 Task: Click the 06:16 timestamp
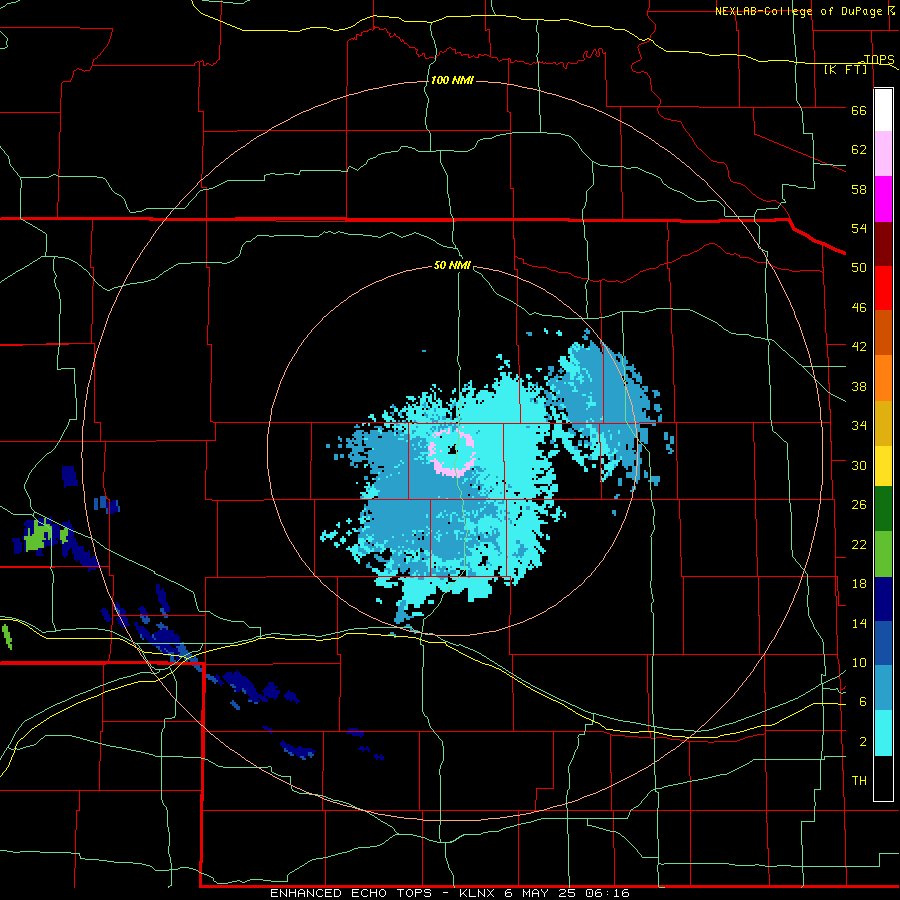pyautogui.click(x=607, y=893)
